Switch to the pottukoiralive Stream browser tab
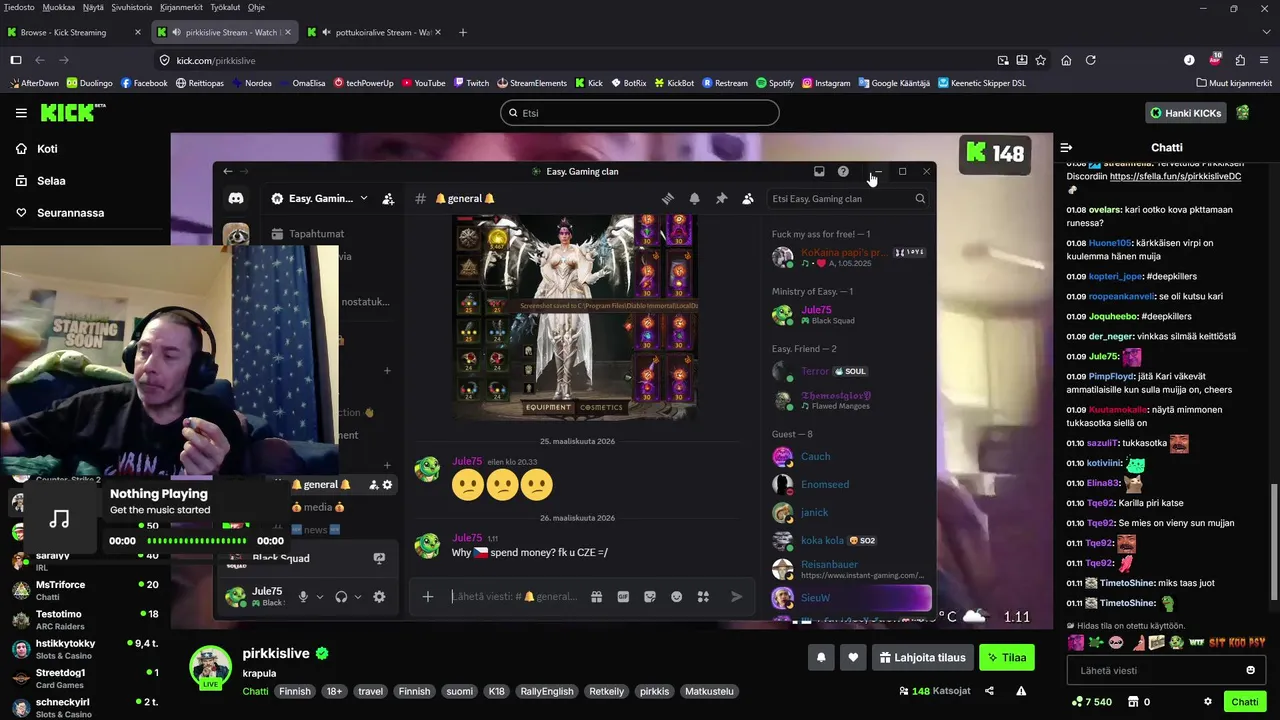The width and height of the screenshot is (1280, 720). (x=375, y=32)
